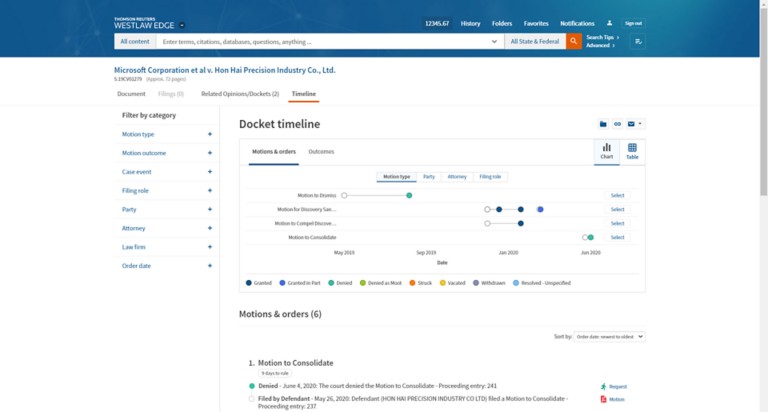
Task: Open the Sort by order date dropdown
Action: pyautogui.click(x=609, y=337)
